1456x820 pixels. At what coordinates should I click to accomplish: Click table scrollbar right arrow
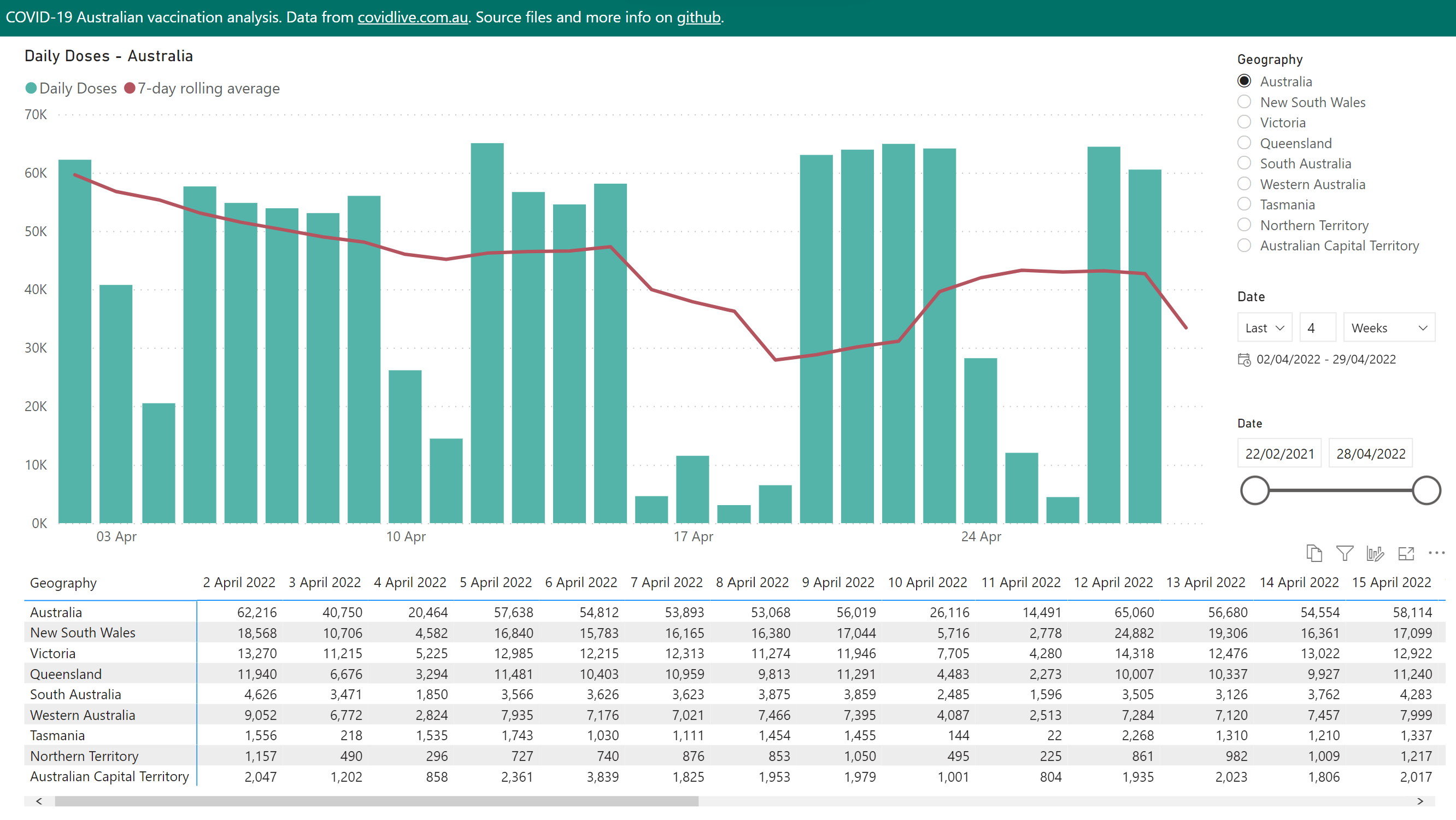pyautogui.click(x=1420, y=801)
